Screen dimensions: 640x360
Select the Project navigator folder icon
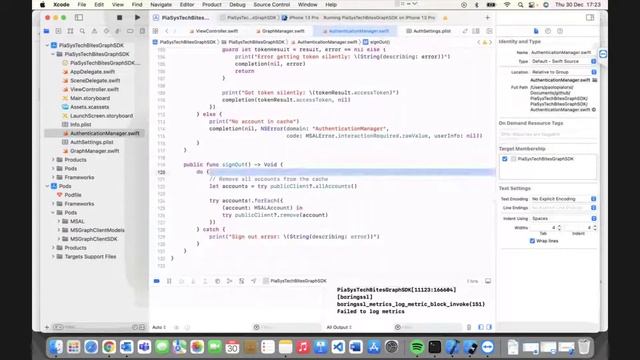47,31
